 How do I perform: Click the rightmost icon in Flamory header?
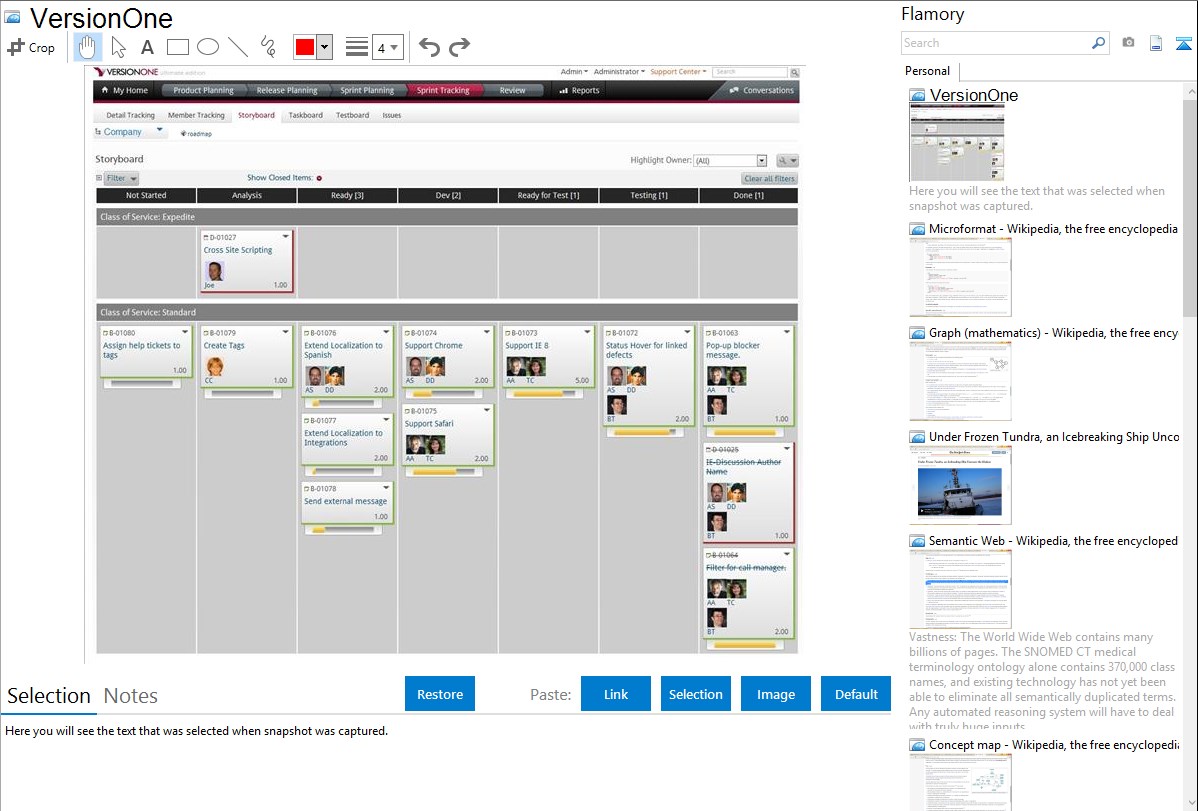(1183, 43)
